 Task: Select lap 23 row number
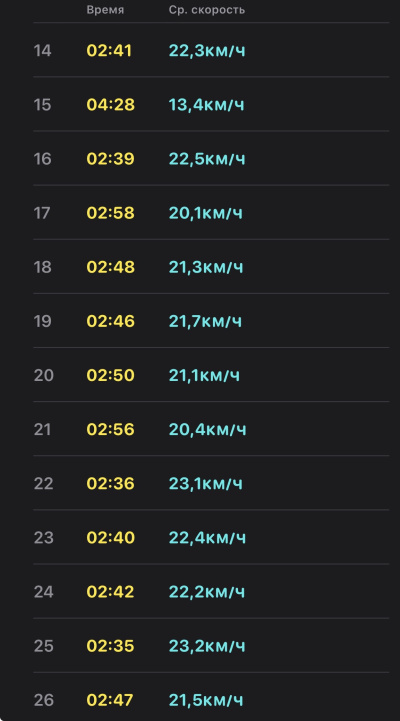pos(44,538)
